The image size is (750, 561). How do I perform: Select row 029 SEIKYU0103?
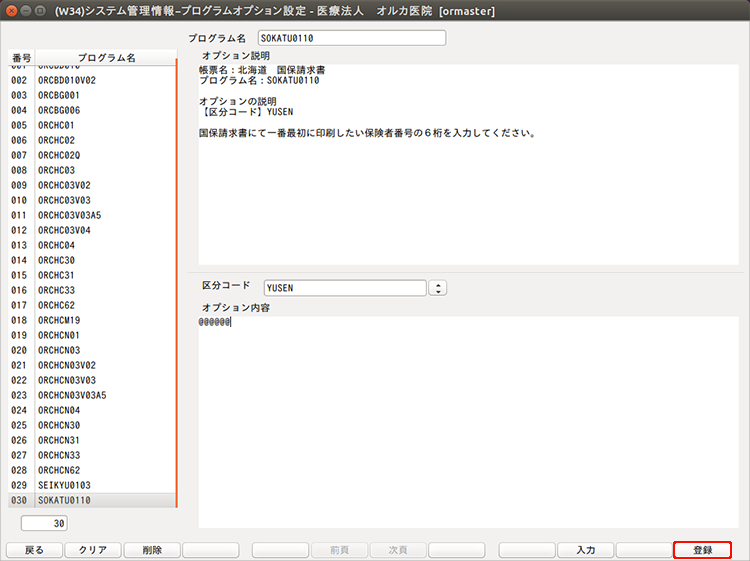pyautogui.click(x=92, y=485)
